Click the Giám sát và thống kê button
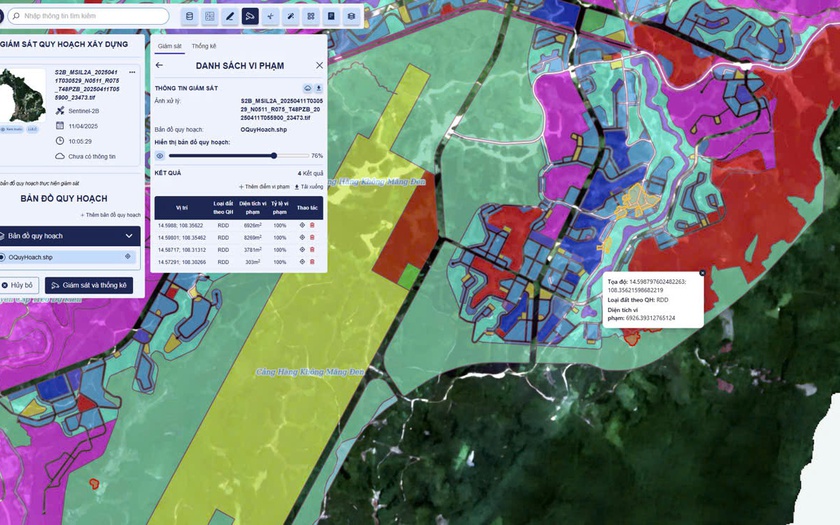This screenshot has height=525, width=840. tap(89, 285)
